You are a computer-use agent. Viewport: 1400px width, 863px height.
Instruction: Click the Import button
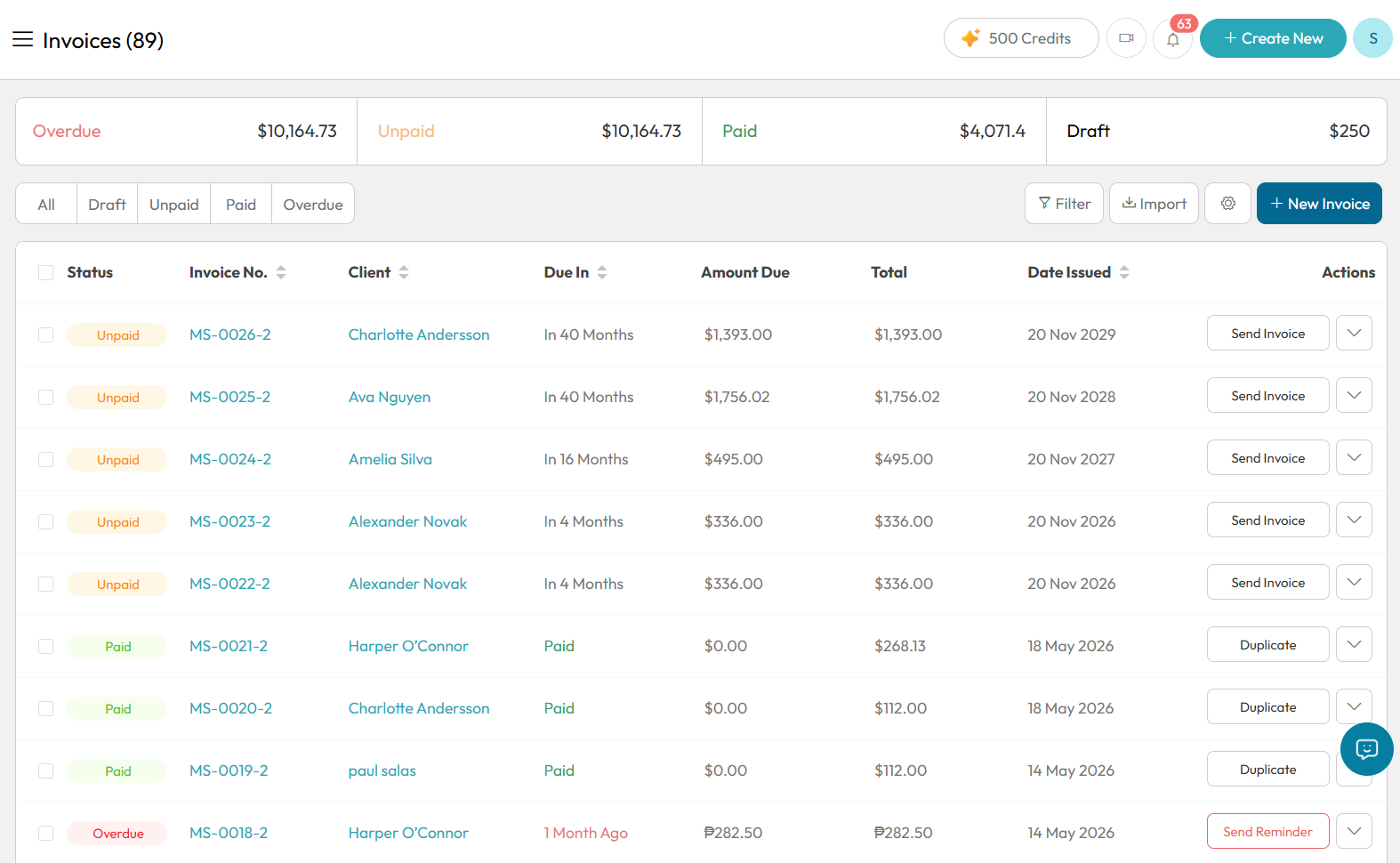pos(1154,203)
